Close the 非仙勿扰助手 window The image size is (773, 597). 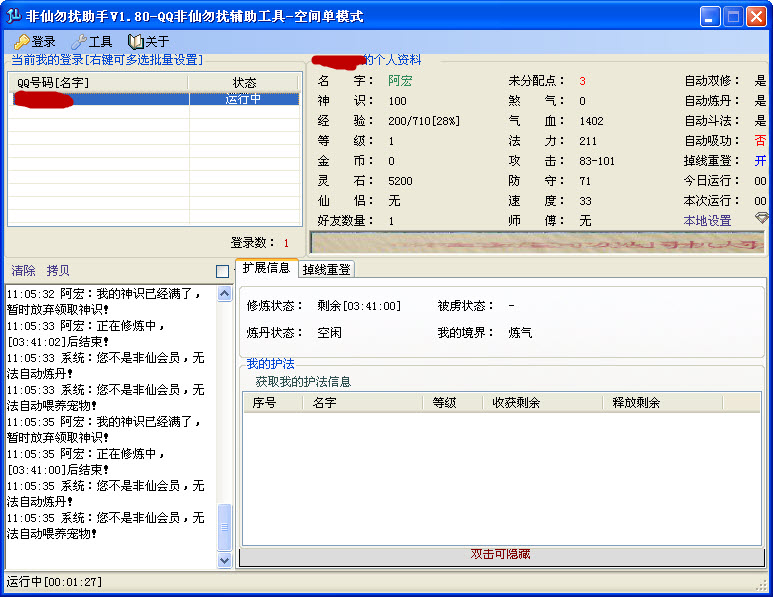tap(756, 16)
